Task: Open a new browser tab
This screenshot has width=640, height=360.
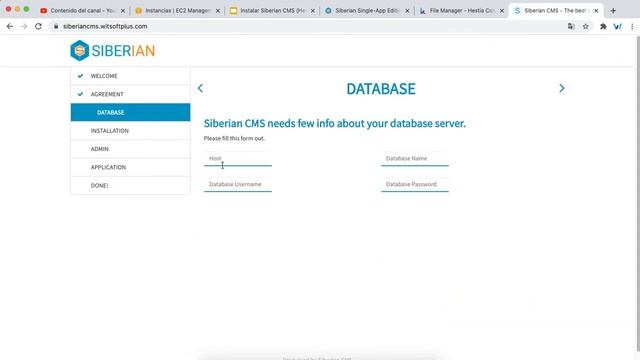Action: click(613, 11)
